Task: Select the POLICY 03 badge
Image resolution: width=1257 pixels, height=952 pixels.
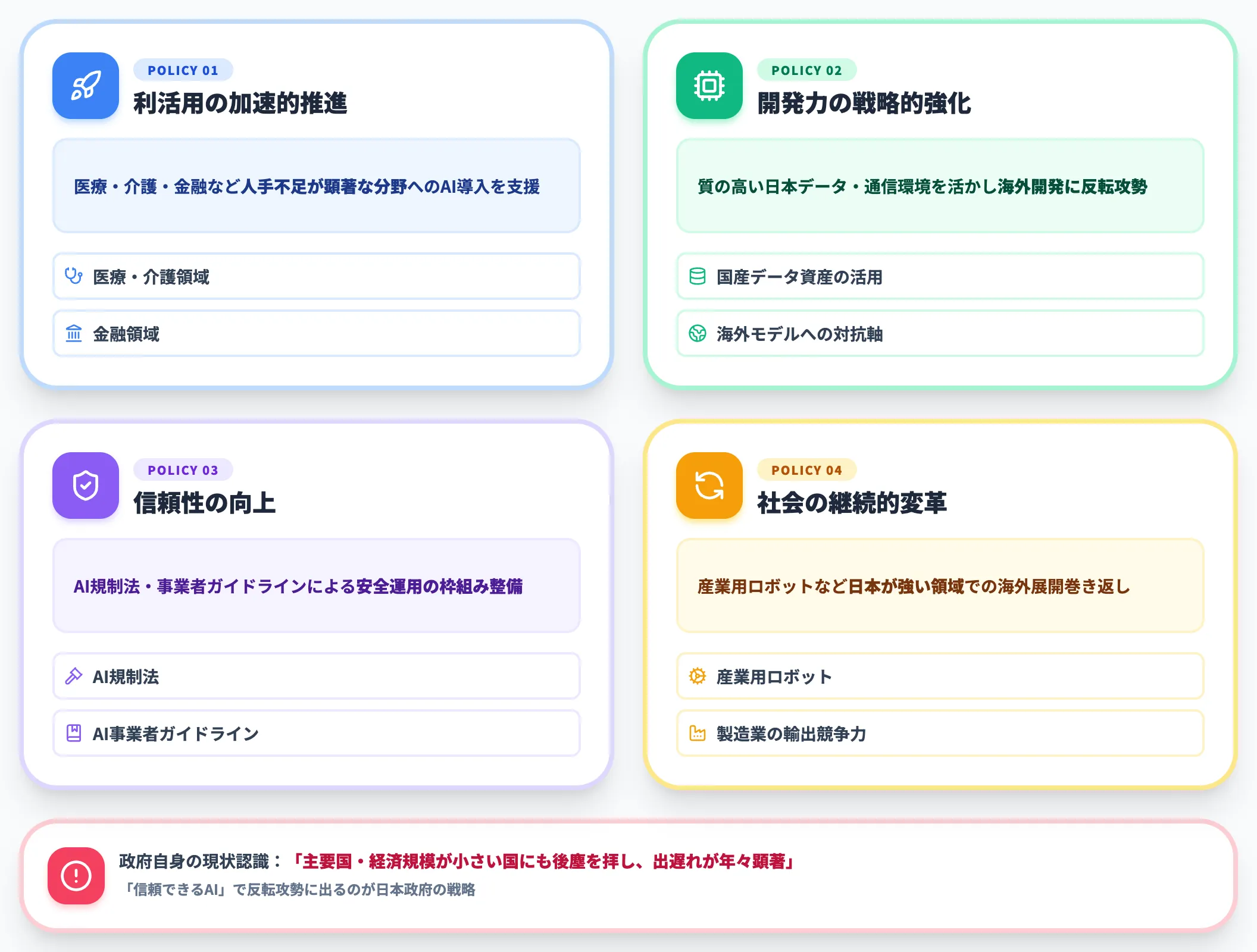Action: (x=183, y=470)
